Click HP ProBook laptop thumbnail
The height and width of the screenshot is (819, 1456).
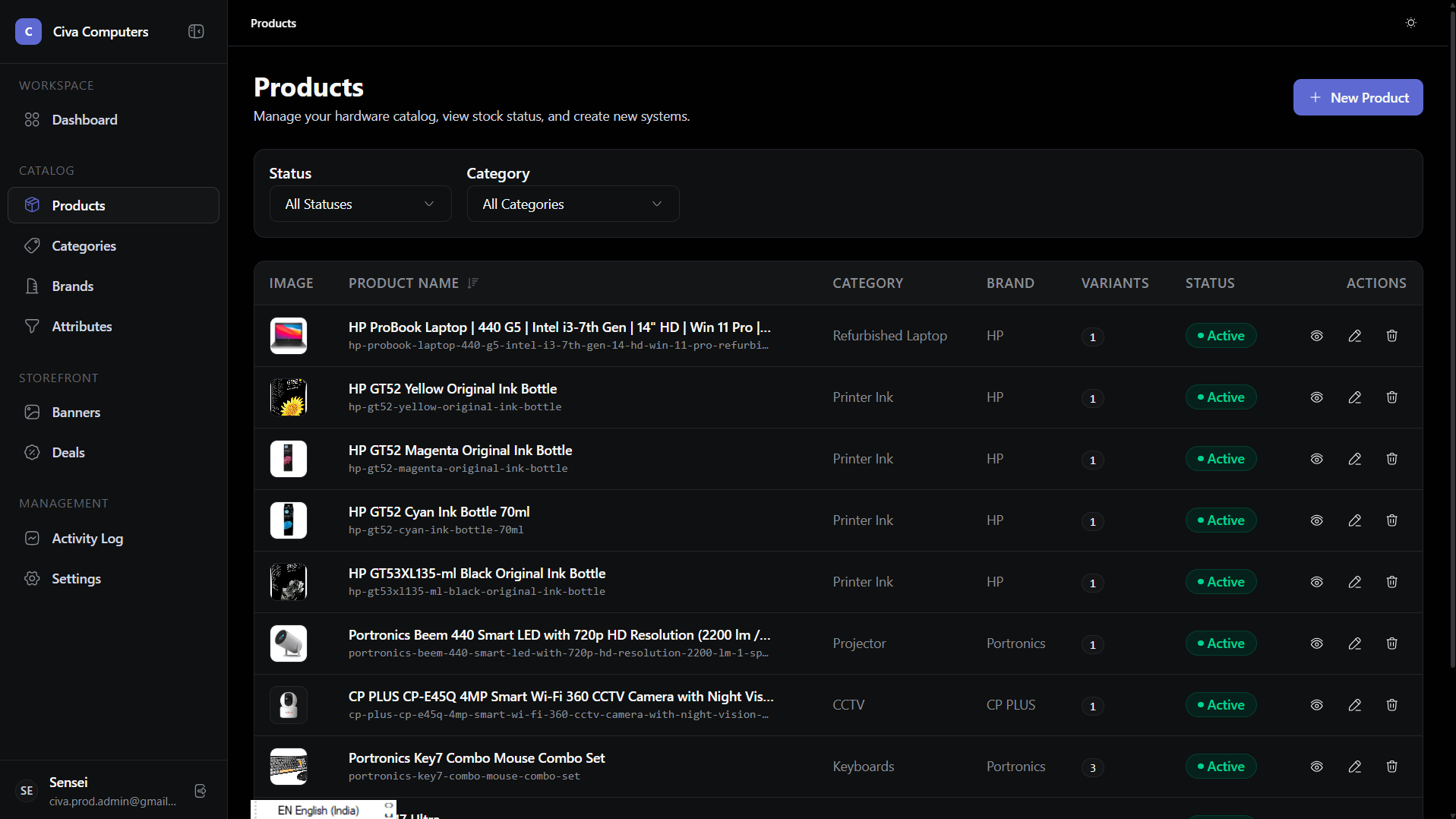pos(289,336)
